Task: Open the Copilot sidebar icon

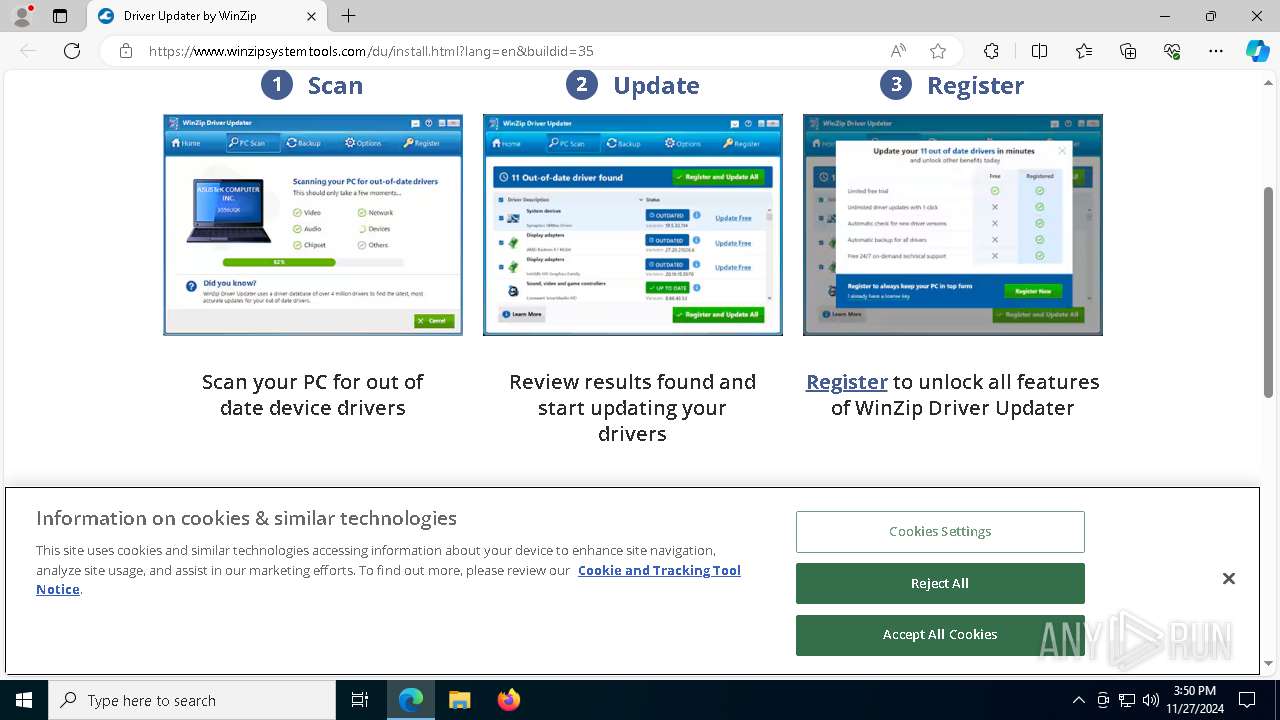Action: [x=1257, y=51]
